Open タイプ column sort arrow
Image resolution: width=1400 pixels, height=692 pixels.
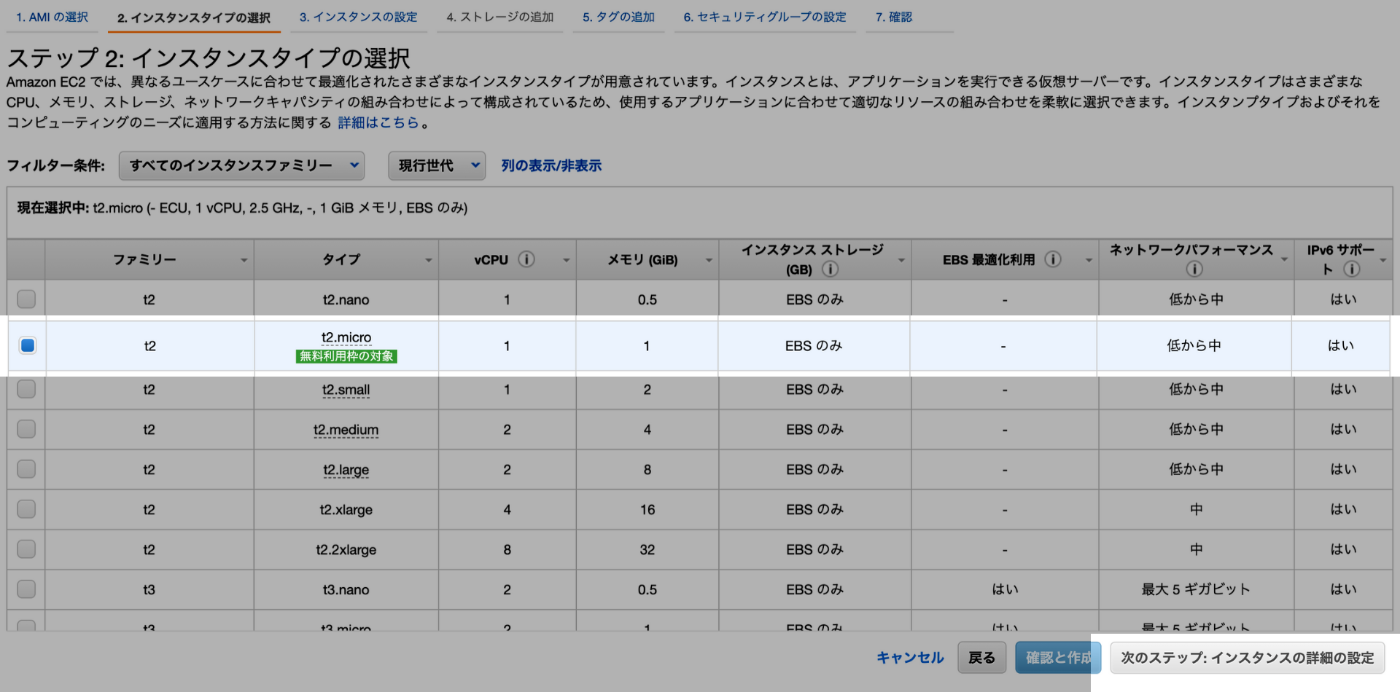429,260
